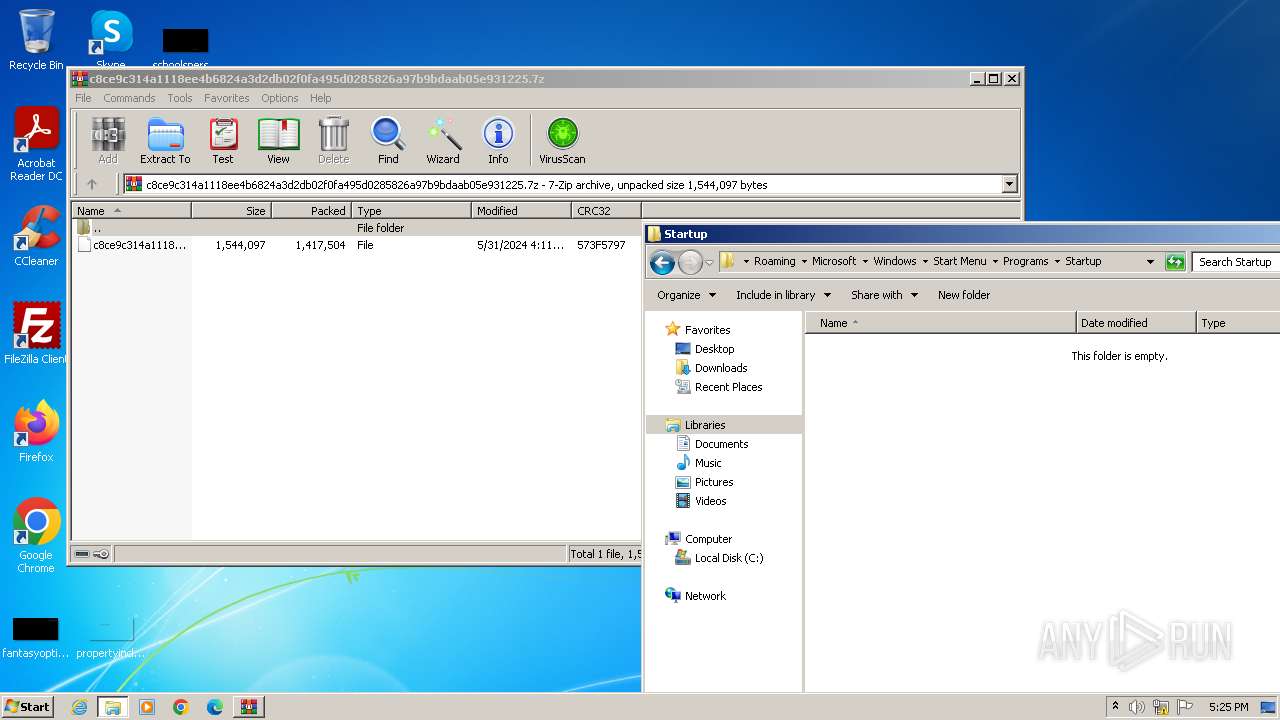Viewport: 1280px width, 720px height.
Task: Open Internet Explorer from the taskbar
Action: (x=79, y=707)
